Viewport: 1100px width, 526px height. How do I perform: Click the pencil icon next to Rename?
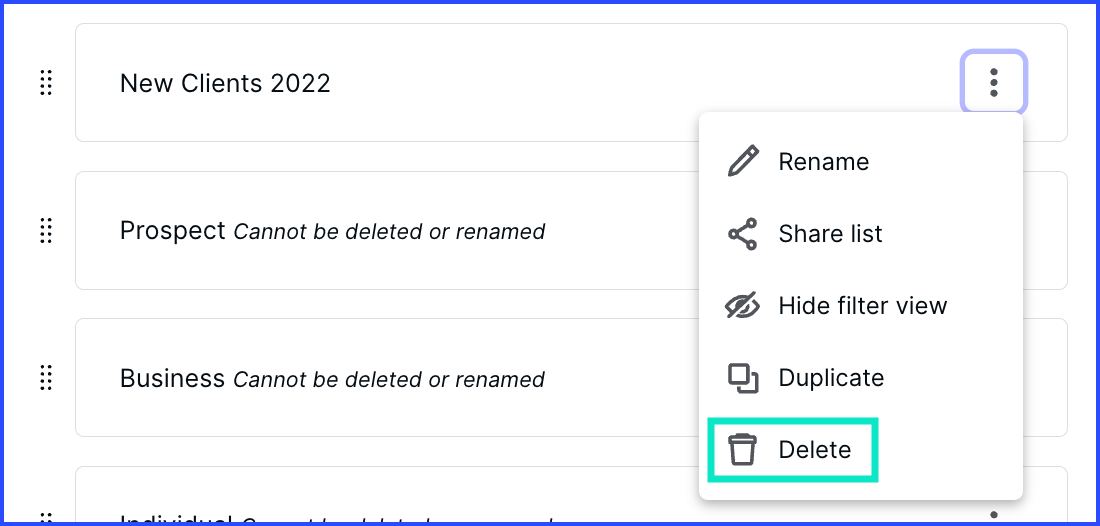tap(742, 161)
